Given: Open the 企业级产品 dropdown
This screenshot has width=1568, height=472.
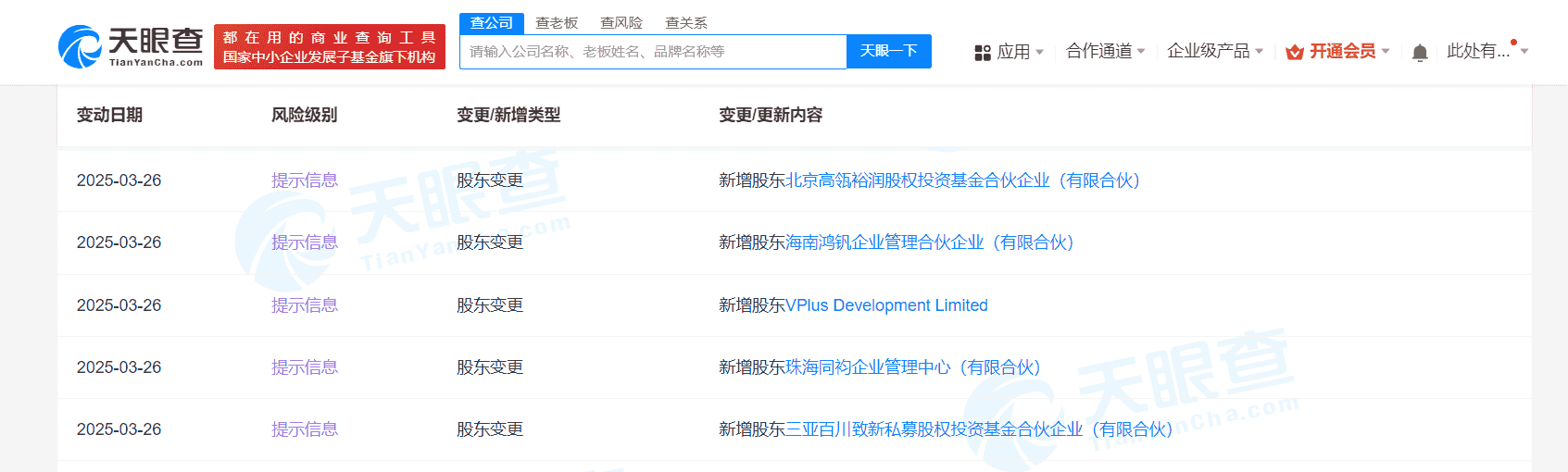Looking at the screenshot, I should click(x=1214, y=51).
